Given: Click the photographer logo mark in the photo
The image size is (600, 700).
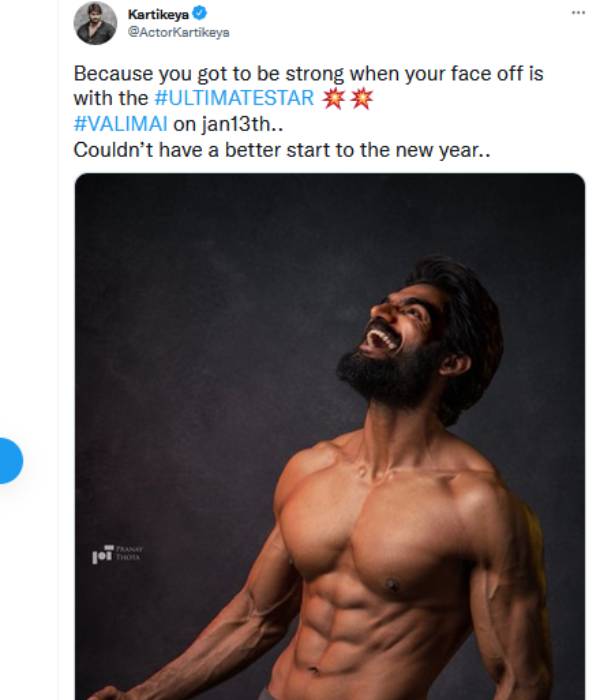Looking at the screenshot, I should pyautogui.click(x=100, y=553).
